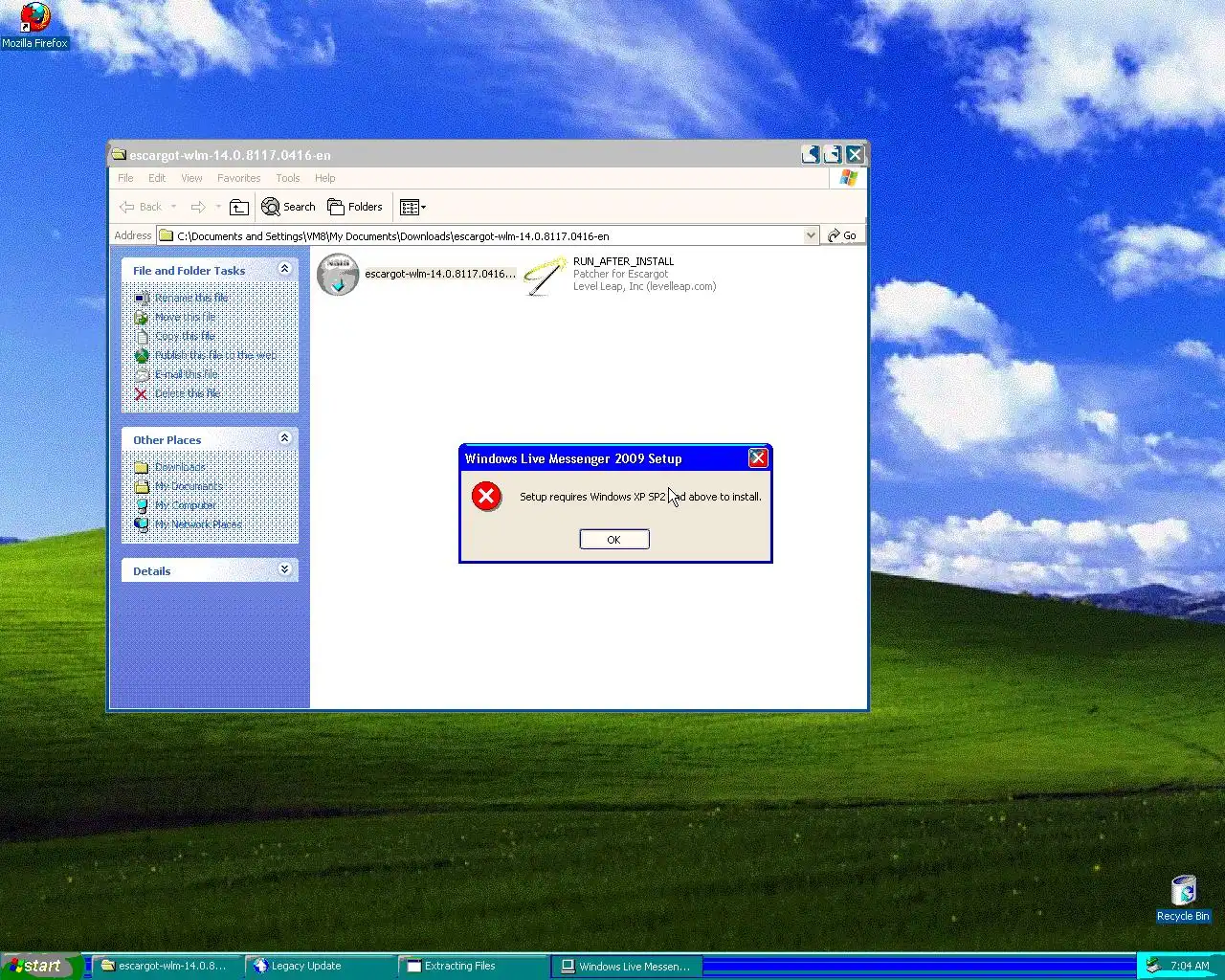1225x980 pixels.
Task: Open the View menu in Explorer
Action: coord(191,178)
